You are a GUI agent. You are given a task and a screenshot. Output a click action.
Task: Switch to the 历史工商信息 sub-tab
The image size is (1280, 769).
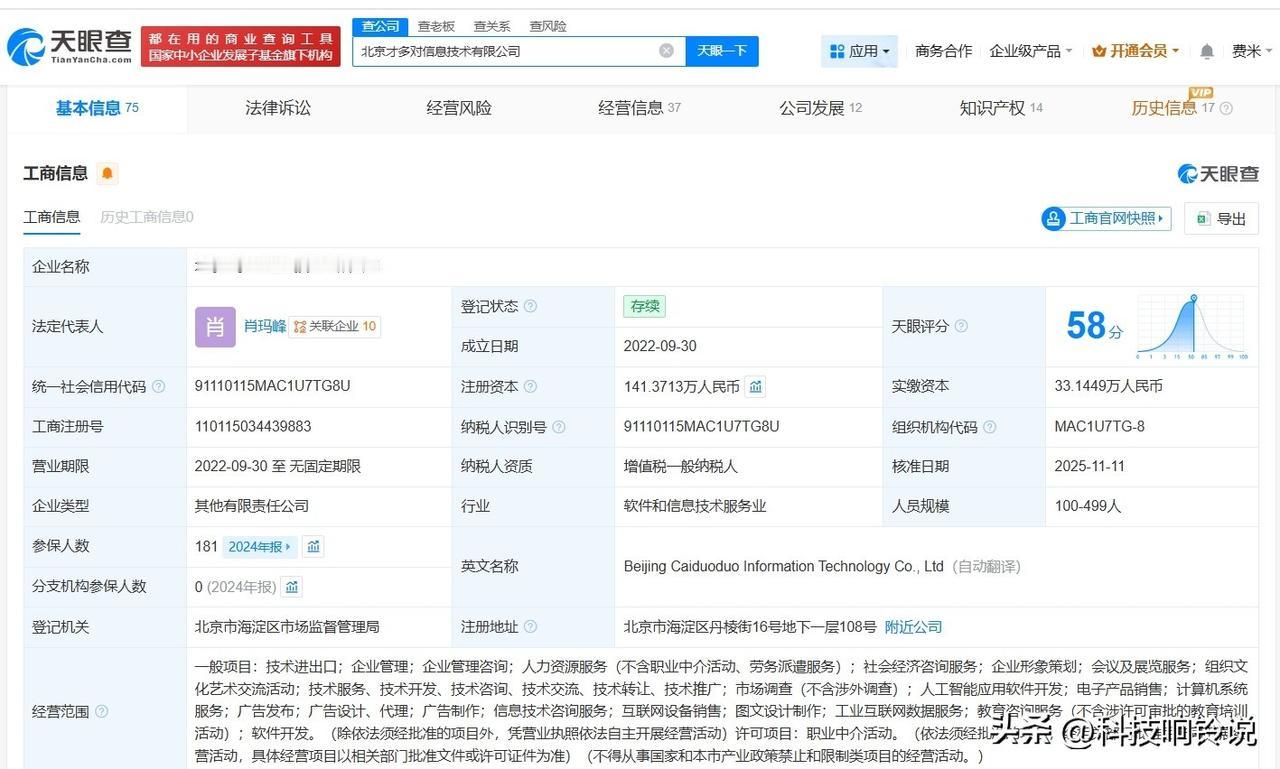point(147,217)
